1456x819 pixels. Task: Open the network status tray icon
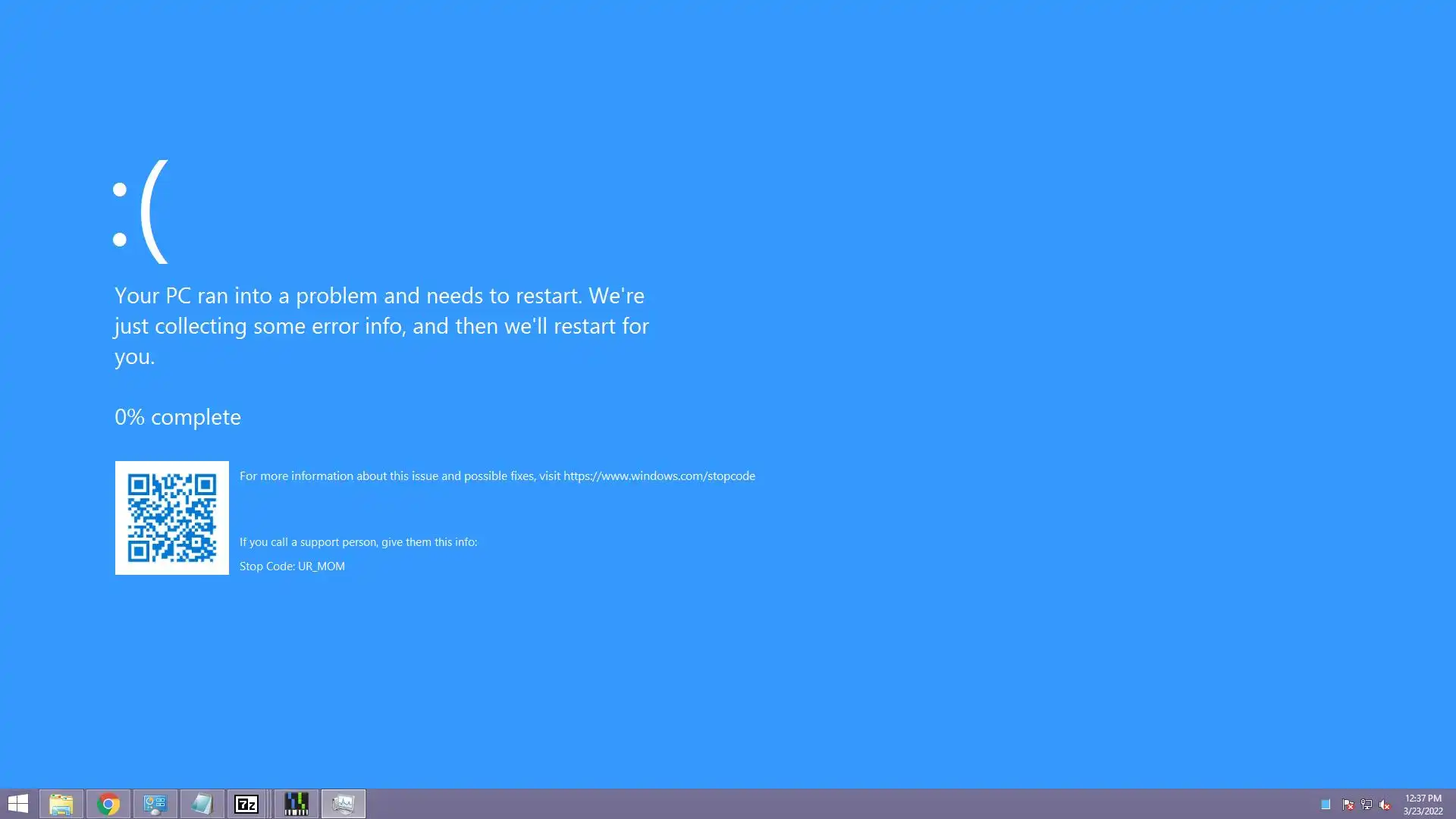coord(1367,805)
